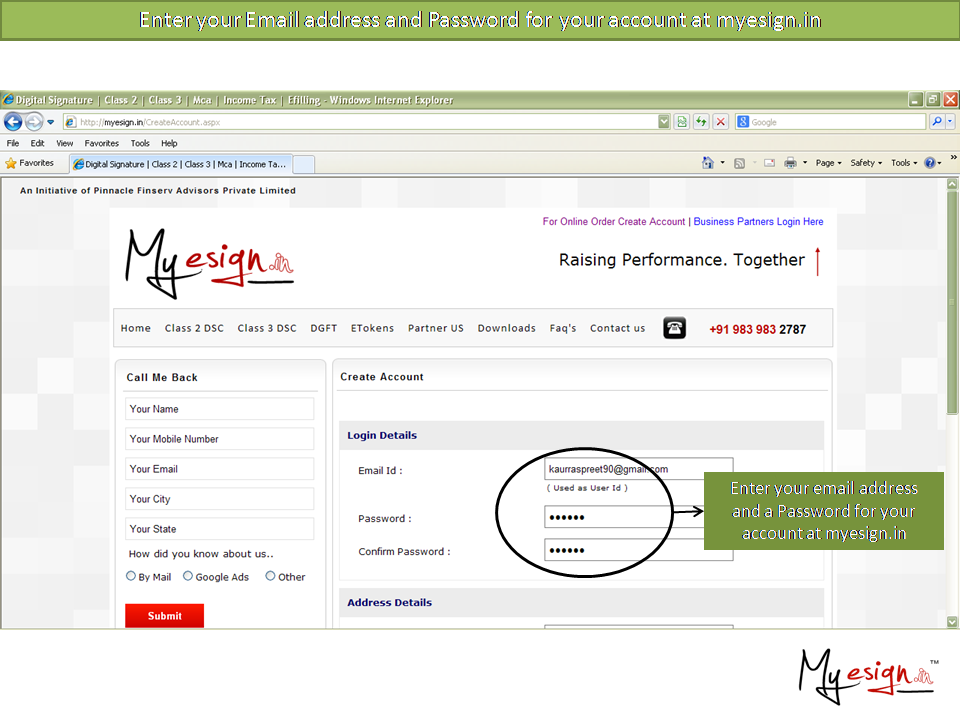
Task: Expand the Page dropdown menu
Action: point(828,163)
